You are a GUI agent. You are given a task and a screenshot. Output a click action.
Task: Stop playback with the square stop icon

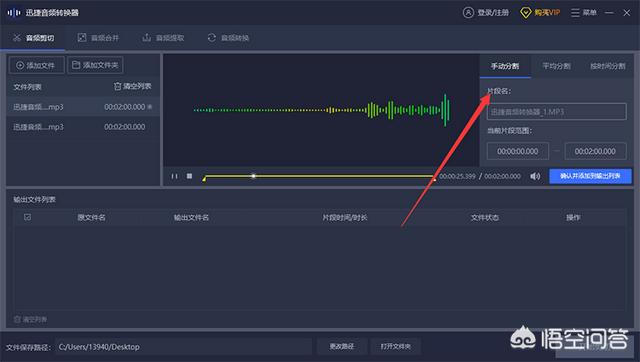click(x=189, y=176)
